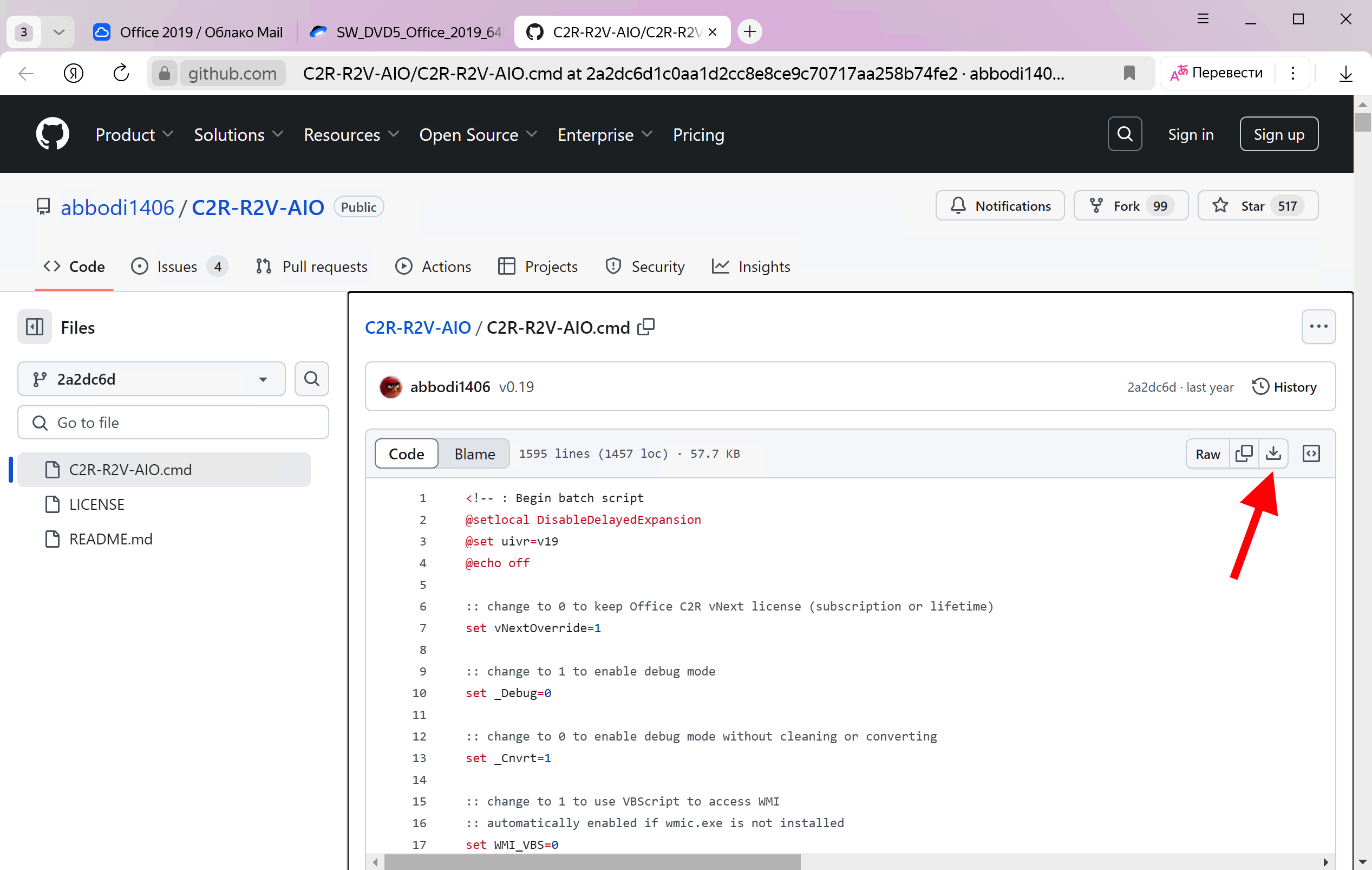Open the Projects tab
This screenshot has width=1372, height=870.
pyautogui.click(x=537, y=266)
